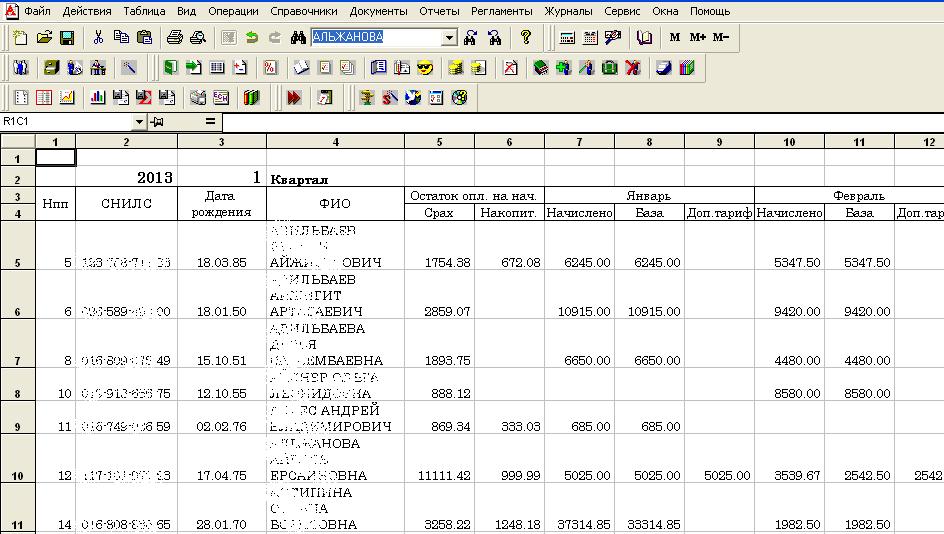Viewport: 944px width, 534px height.
Task: Click the red double arrow icon
Action: click(294, 97)
